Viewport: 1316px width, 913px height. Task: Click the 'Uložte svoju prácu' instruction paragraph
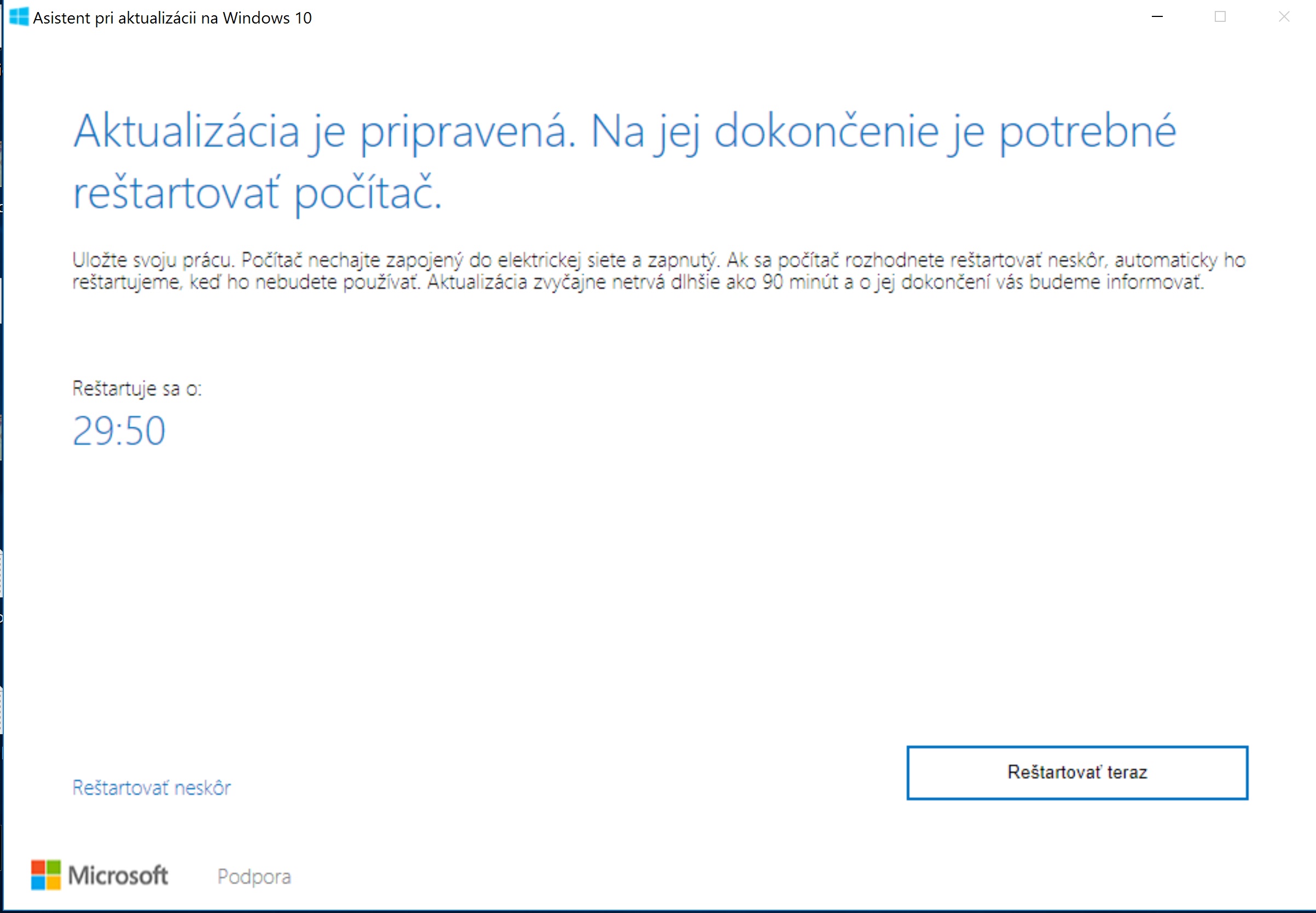pos(659,271)
